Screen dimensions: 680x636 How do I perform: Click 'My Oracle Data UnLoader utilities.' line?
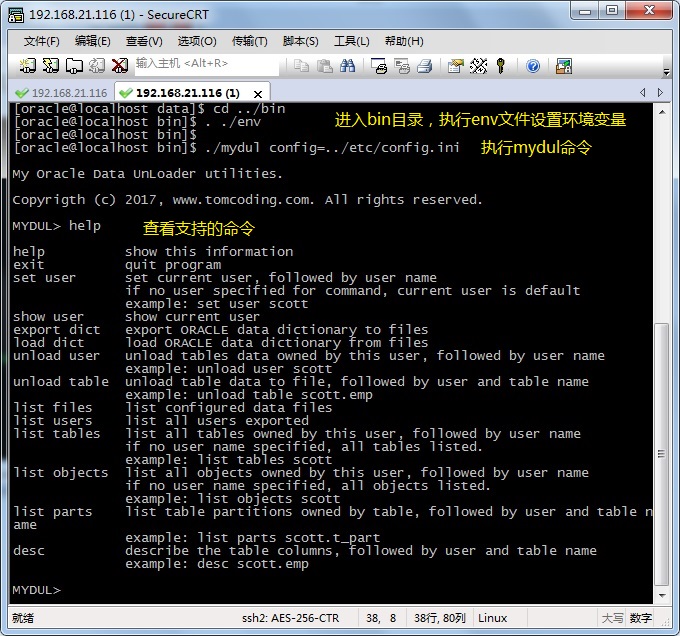(x=147, y=173)
